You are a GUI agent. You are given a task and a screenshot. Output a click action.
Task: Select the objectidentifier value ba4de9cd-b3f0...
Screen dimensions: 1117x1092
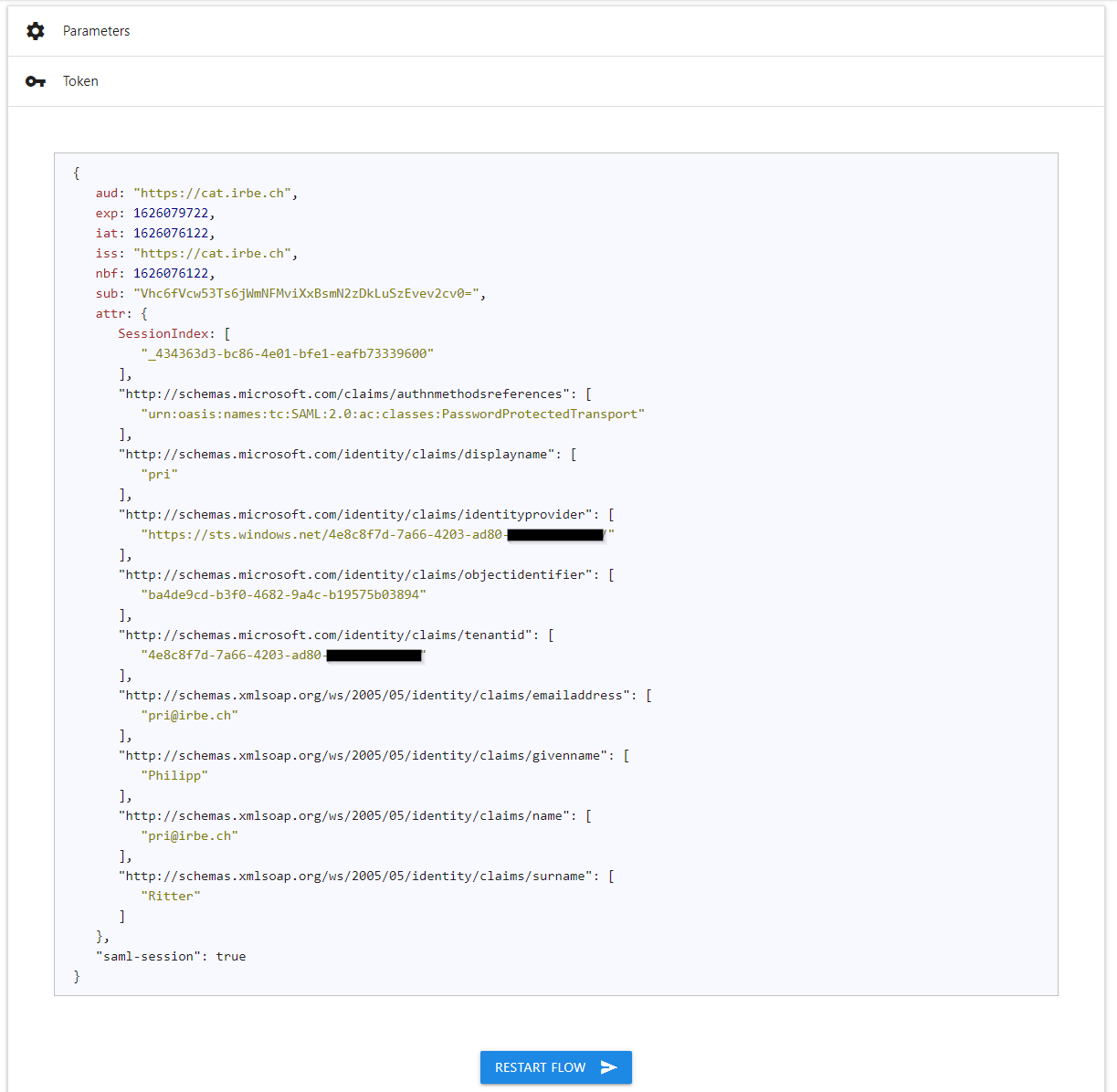point(284,594)
